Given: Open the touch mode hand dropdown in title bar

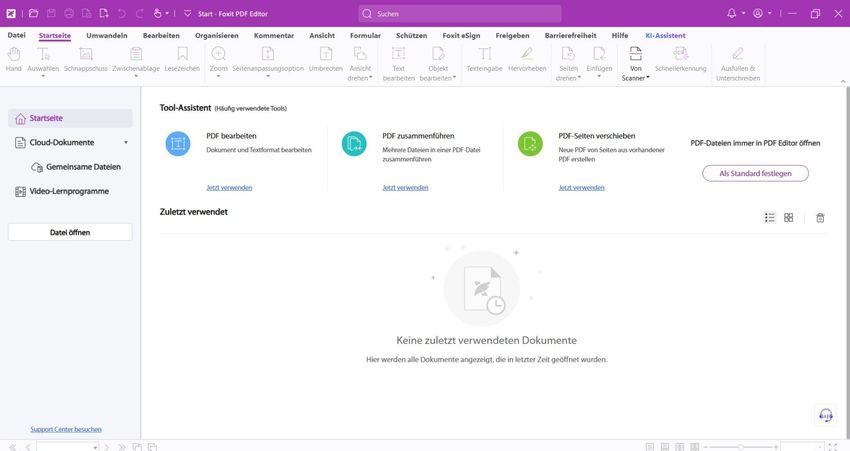Looking at the screenshot, I should (167, 14).
